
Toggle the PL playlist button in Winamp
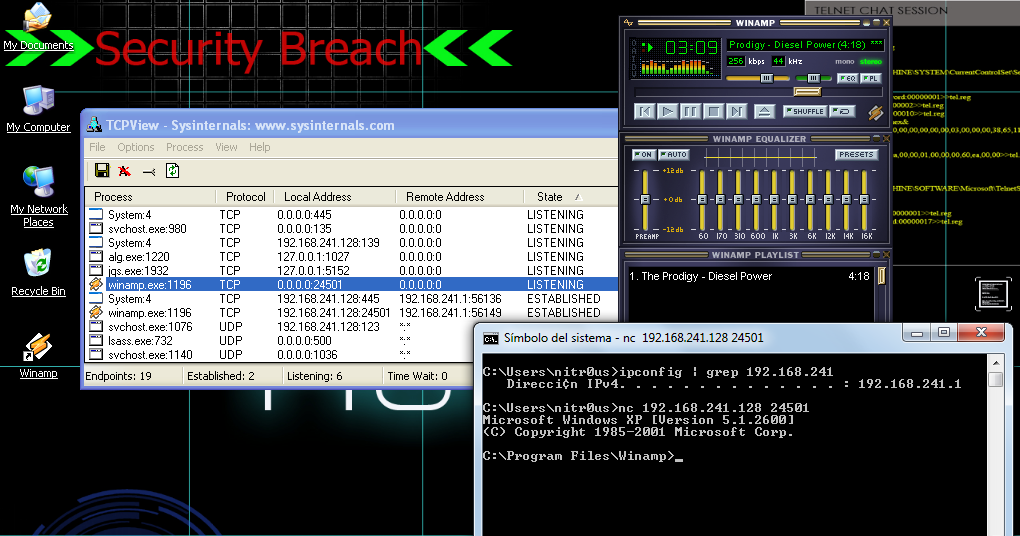(x=870, y=79)
